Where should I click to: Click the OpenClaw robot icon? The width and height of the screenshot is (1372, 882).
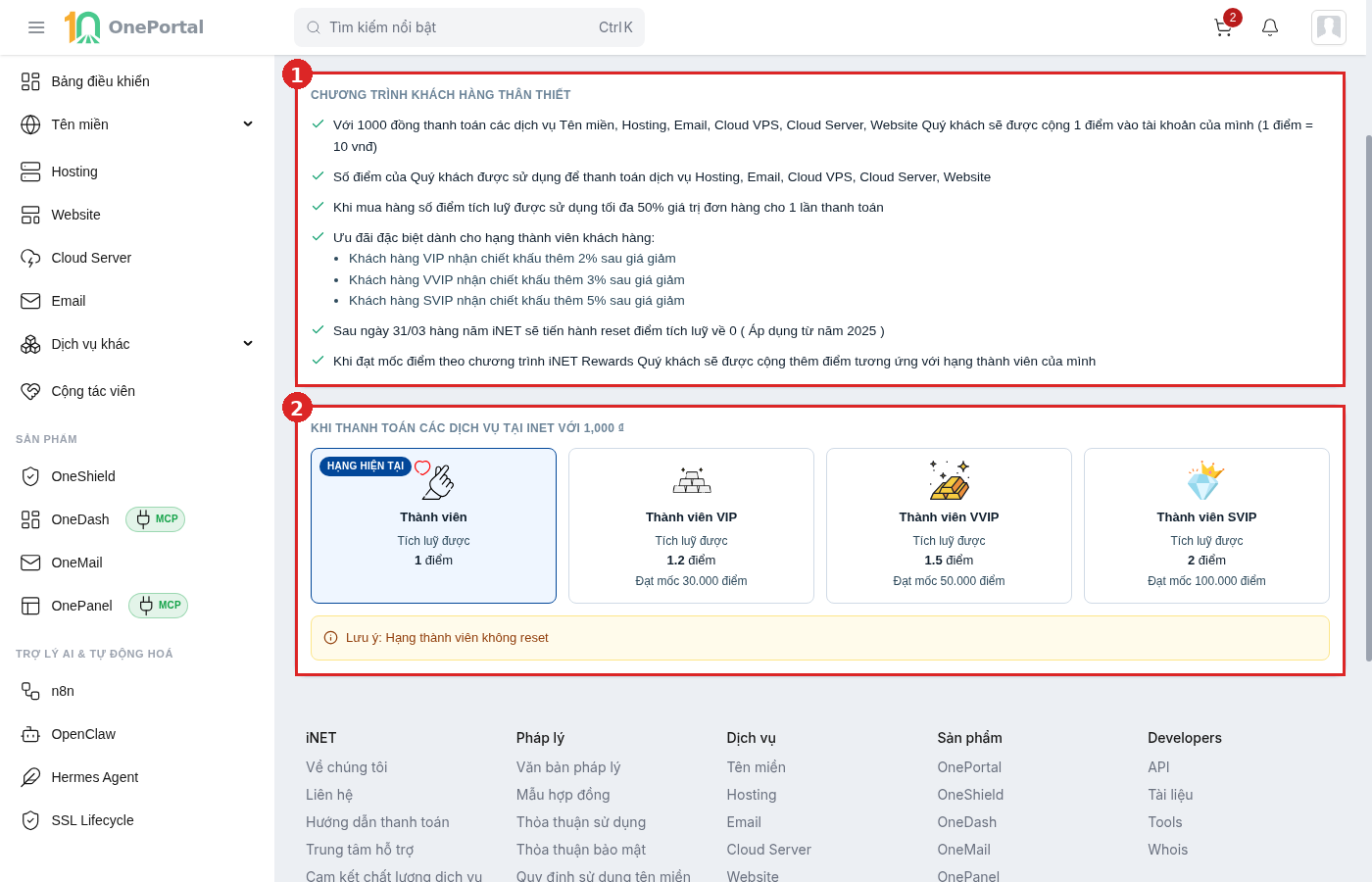click(x=30, y=734)
